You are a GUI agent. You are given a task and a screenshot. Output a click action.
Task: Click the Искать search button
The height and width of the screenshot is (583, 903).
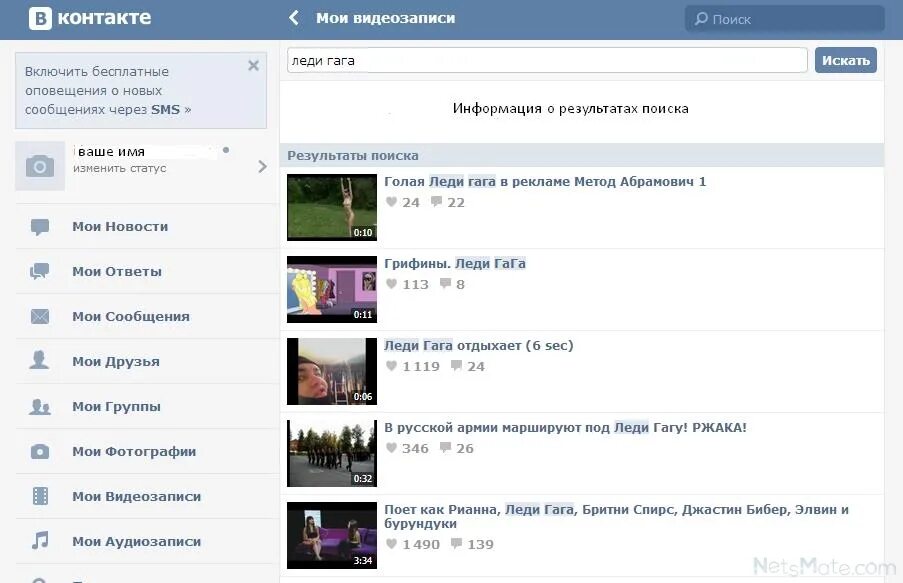click(x=845, y=60)
